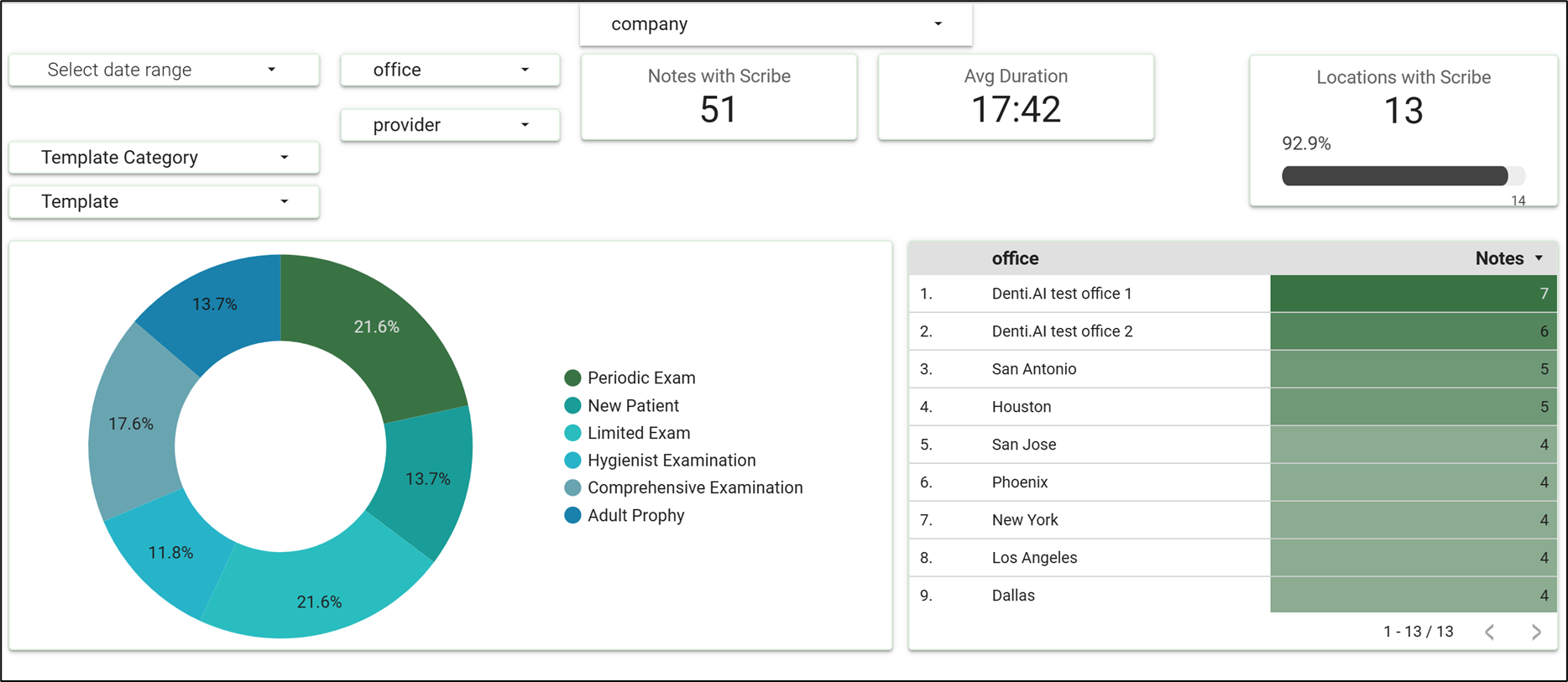
Task: Click Limited Exam legend dot
Action: coord(572,433)
